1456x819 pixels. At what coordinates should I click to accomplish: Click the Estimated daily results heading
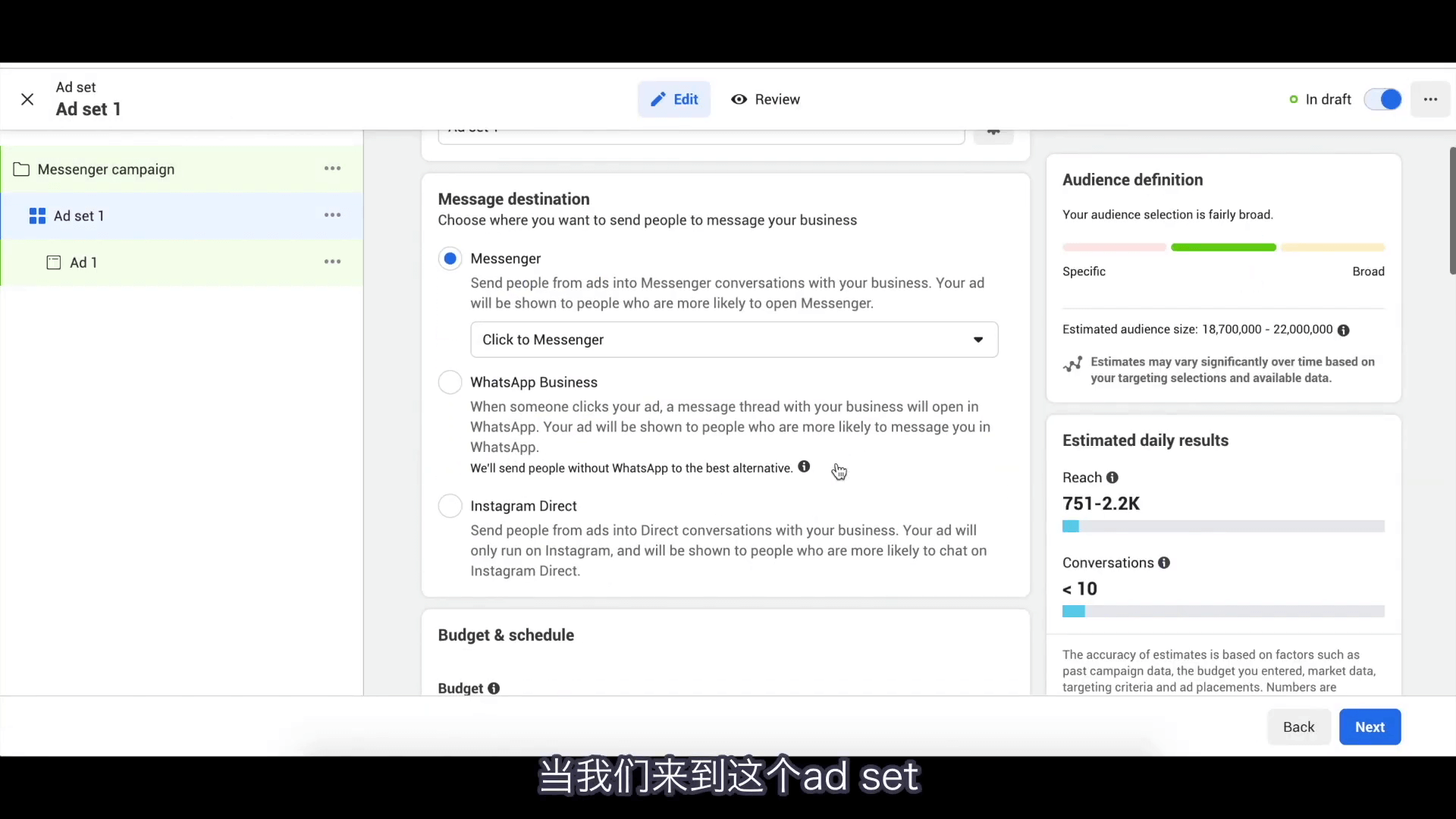1145,441
